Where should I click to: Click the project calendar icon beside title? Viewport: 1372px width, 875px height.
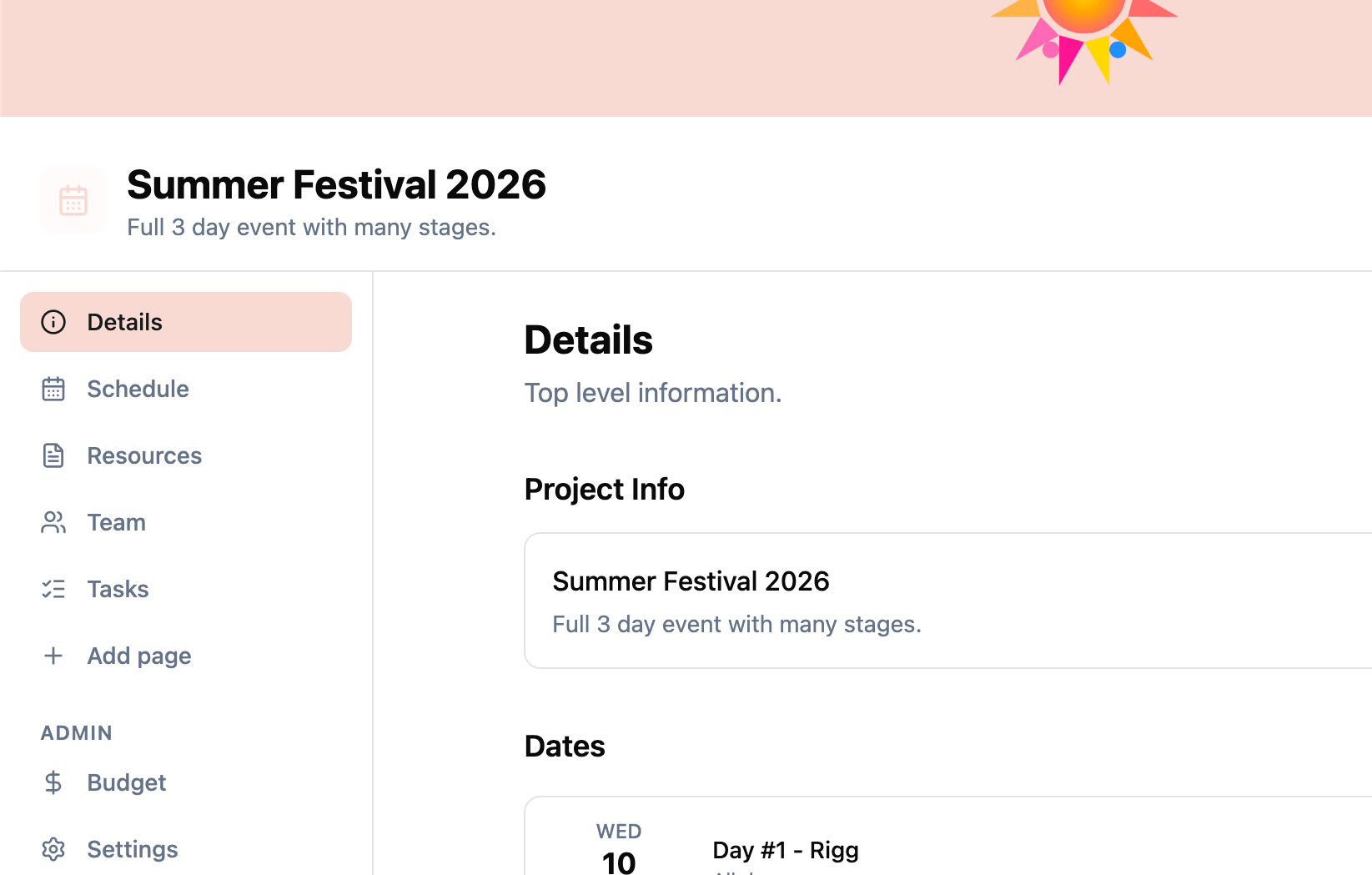tap(73, 200)
